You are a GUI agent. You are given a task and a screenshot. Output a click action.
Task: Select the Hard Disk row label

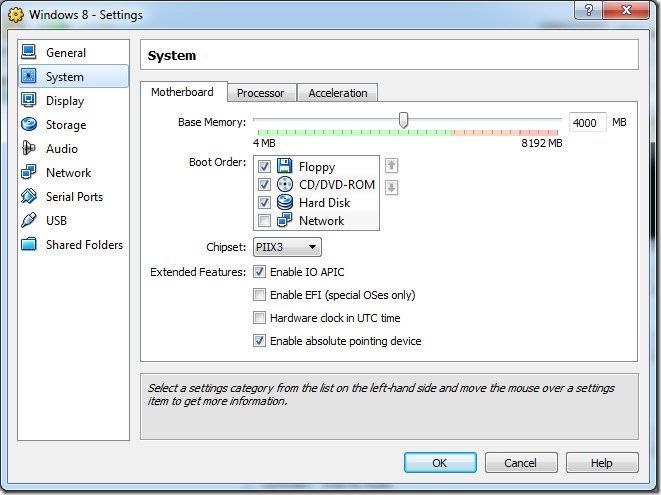pyautogui.click(x=325, y=202)
